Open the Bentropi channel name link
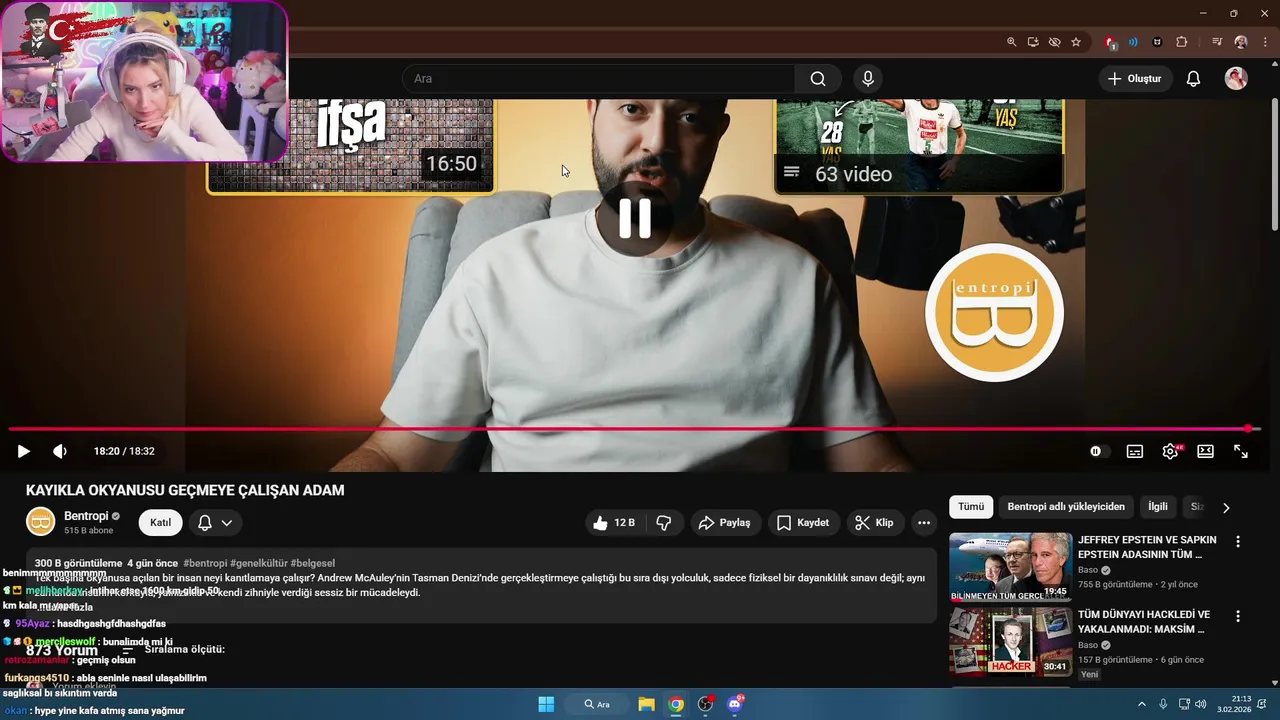The image size is (1280, 720). [x=86, y=516]
